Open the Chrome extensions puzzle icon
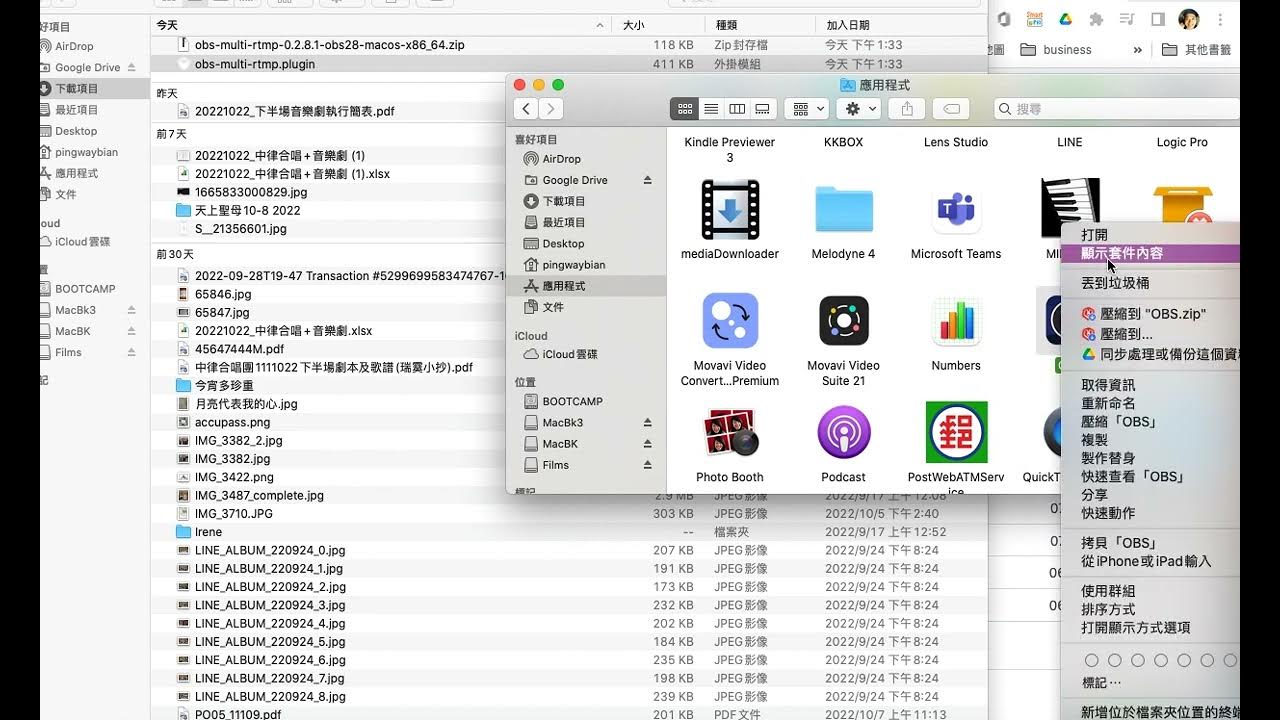The image size is (1280, 720). (1096, 19)
